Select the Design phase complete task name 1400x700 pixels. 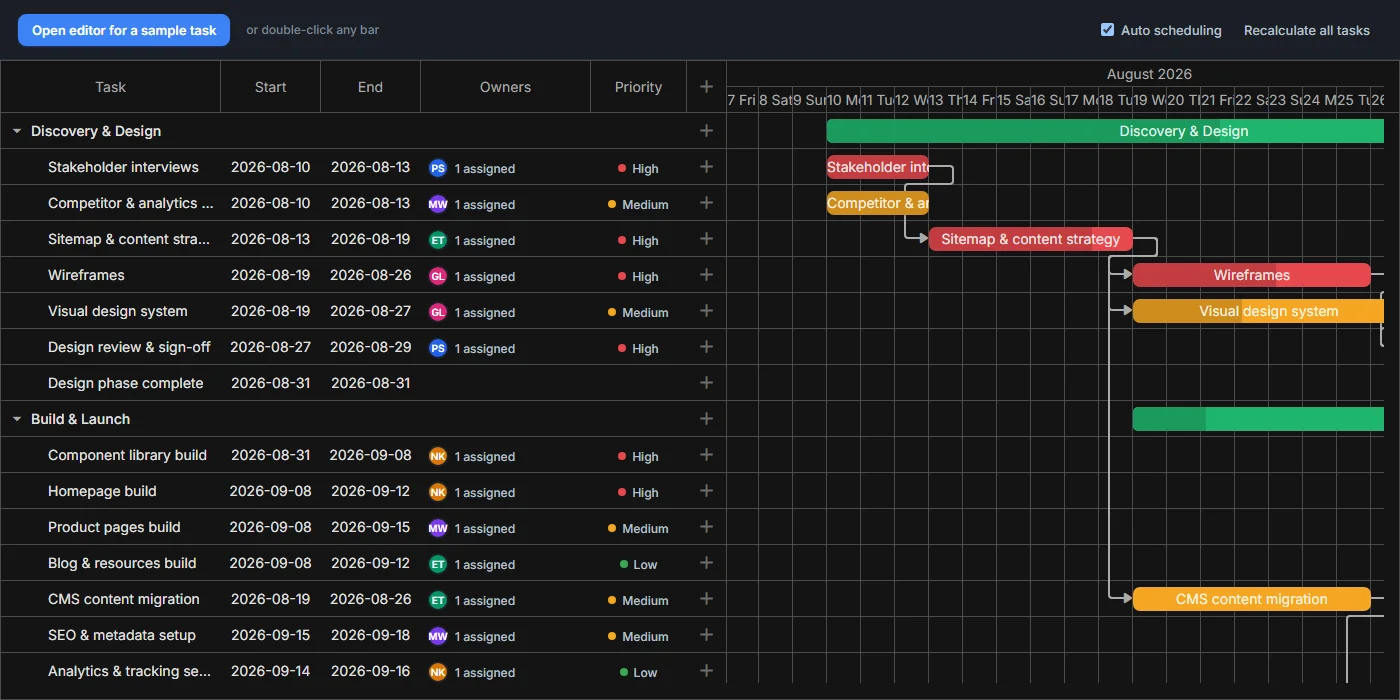coord(125,383)
